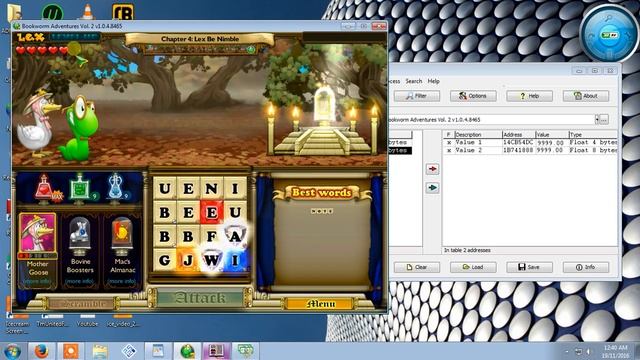Click the Float 4 bytes type cell

point(593,142)
